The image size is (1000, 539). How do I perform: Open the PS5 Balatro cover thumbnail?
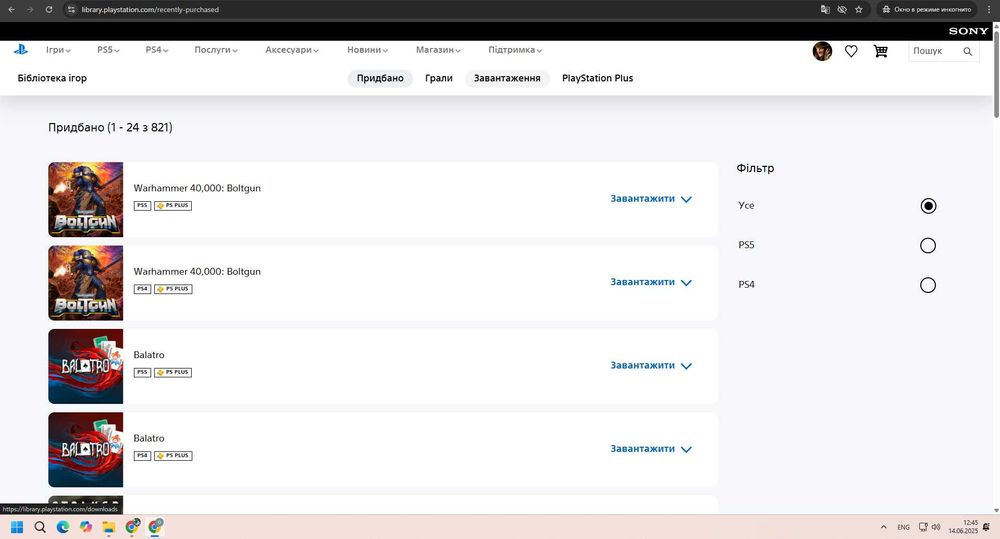85,366
